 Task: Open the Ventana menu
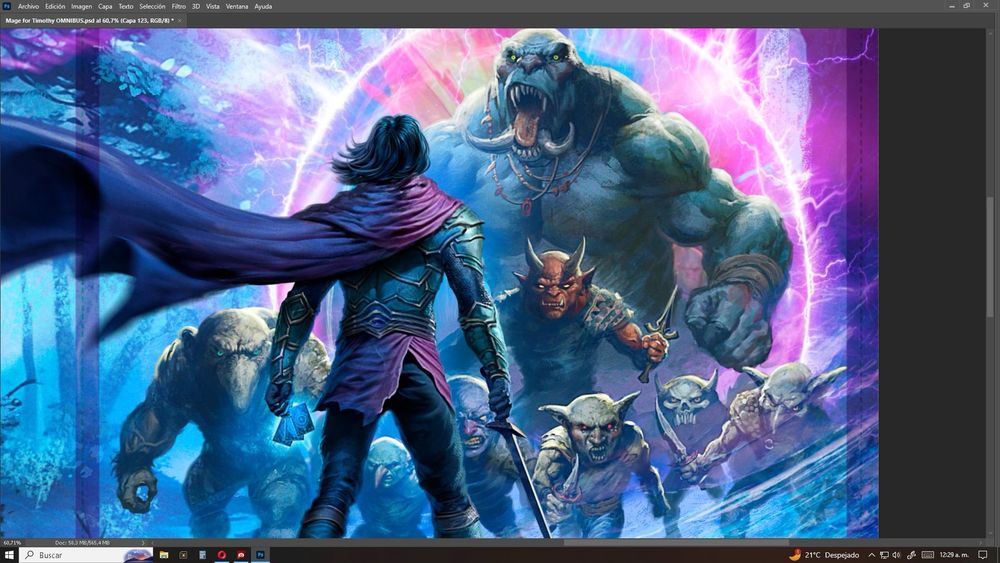[x=237, y=6]
